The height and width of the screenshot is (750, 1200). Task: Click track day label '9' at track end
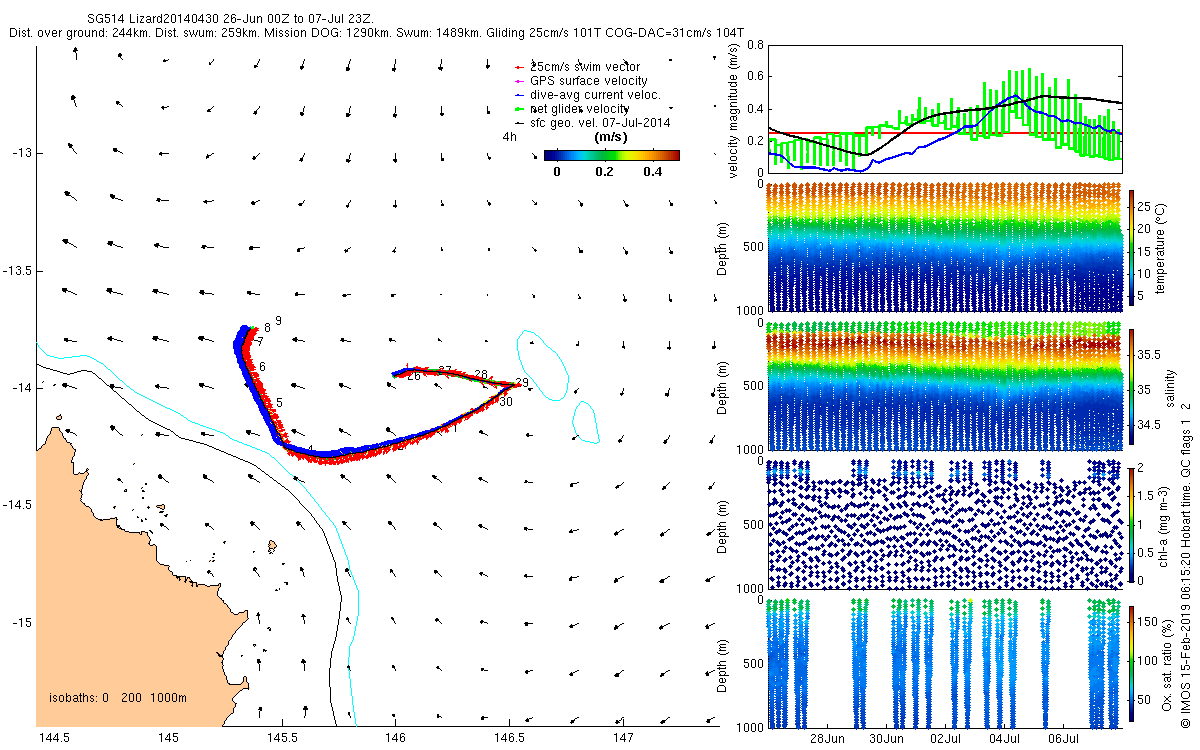(278, 320)
